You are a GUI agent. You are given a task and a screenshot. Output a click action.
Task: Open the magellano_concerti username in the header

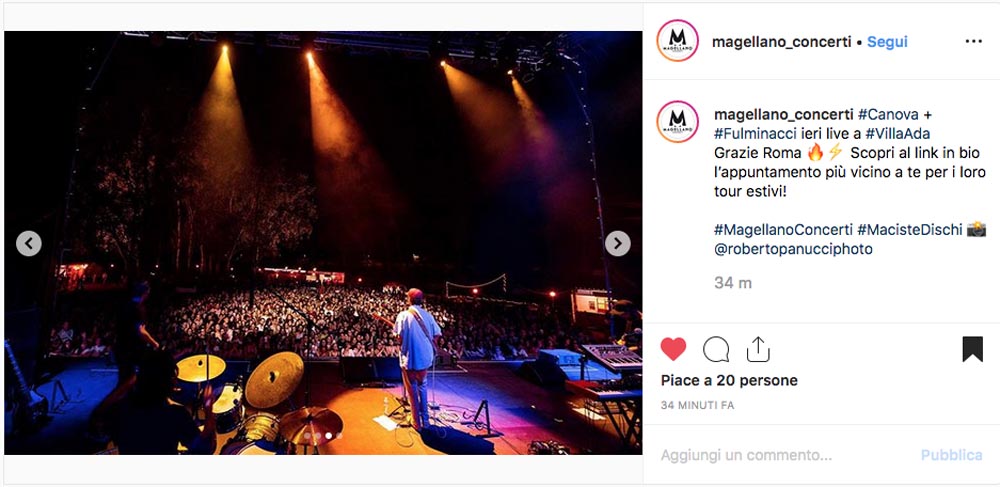coord(781,42)
